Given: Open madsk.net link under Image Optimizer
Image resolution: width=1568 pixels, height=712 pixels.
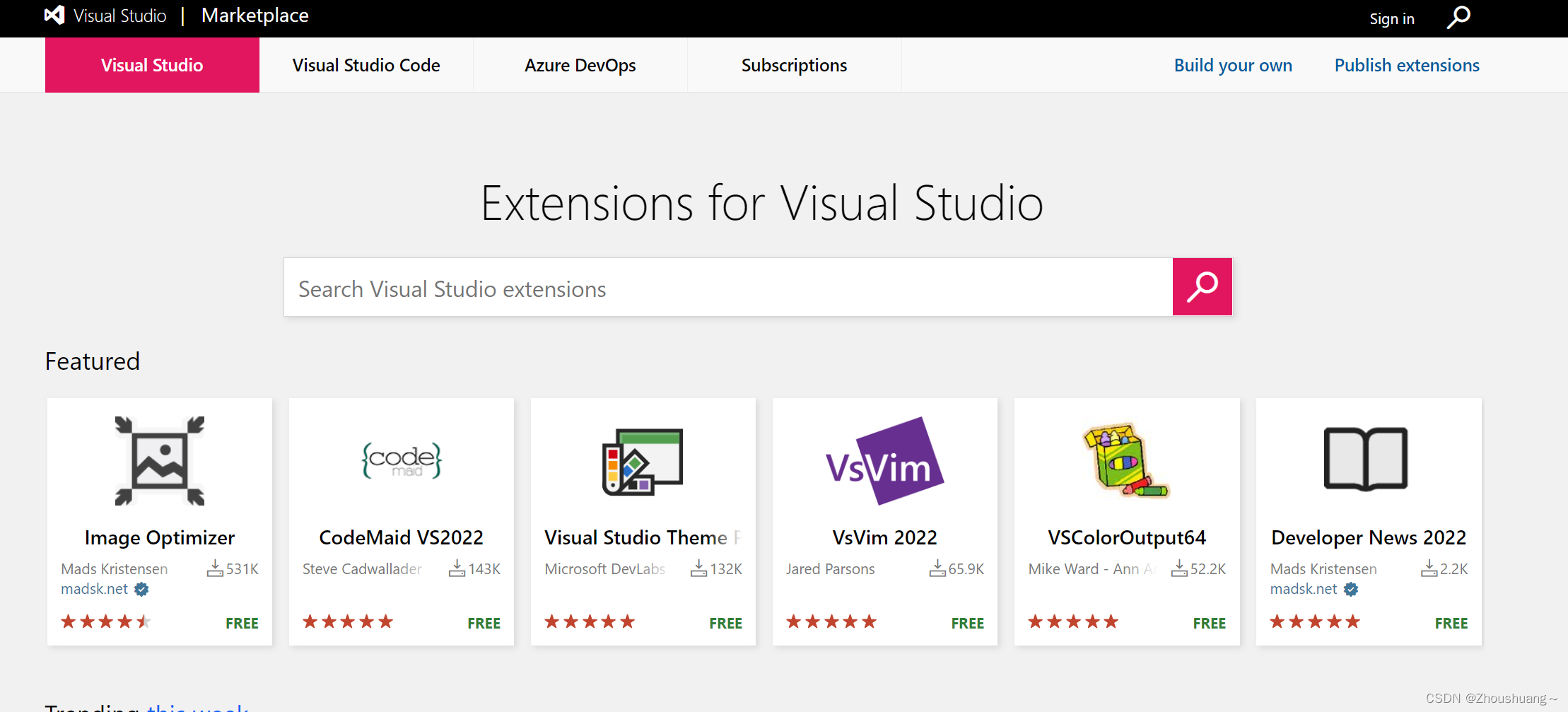Looking at the screenshot, I should click(x=94, y=589).
